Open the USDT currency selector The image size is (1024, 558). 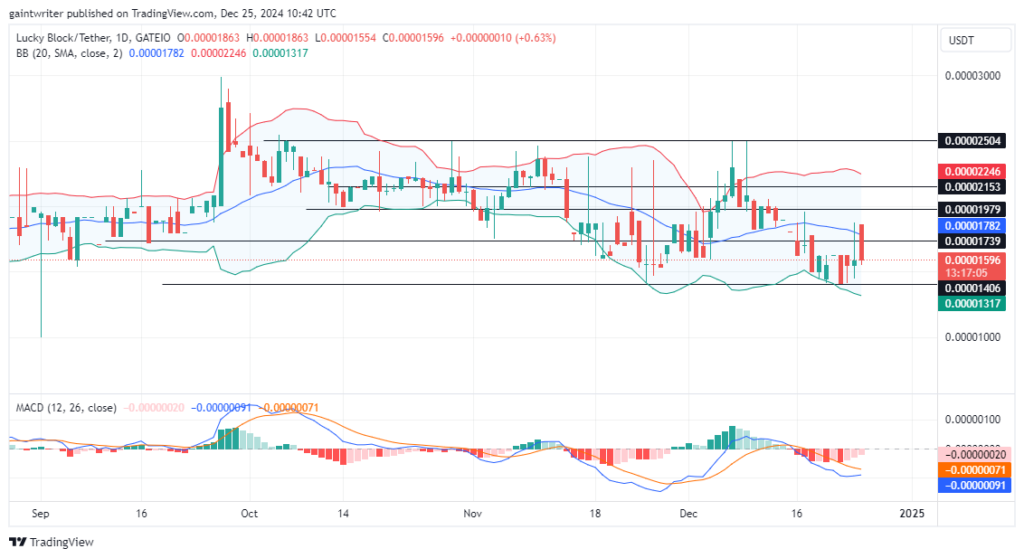coord(975,41)
